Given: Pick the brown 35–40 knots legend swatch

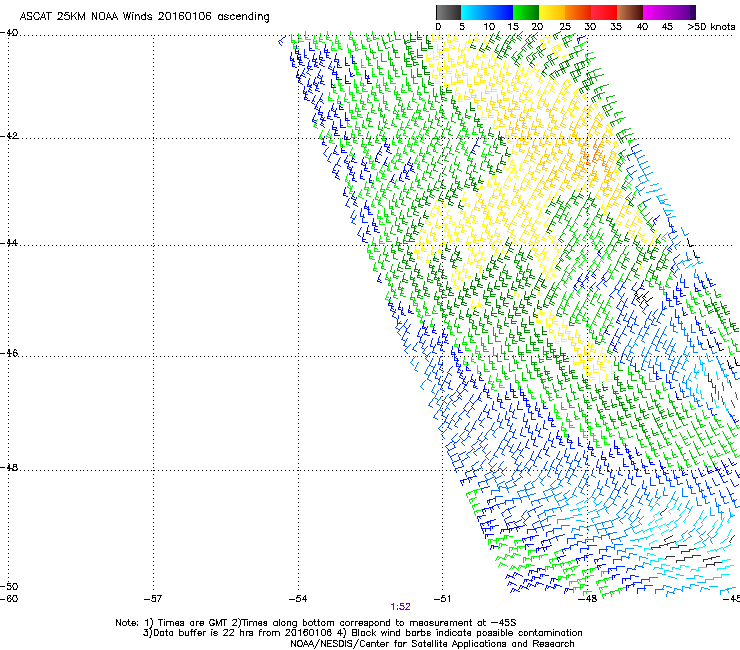Looking at the screenshot, I should click(630, 12).
